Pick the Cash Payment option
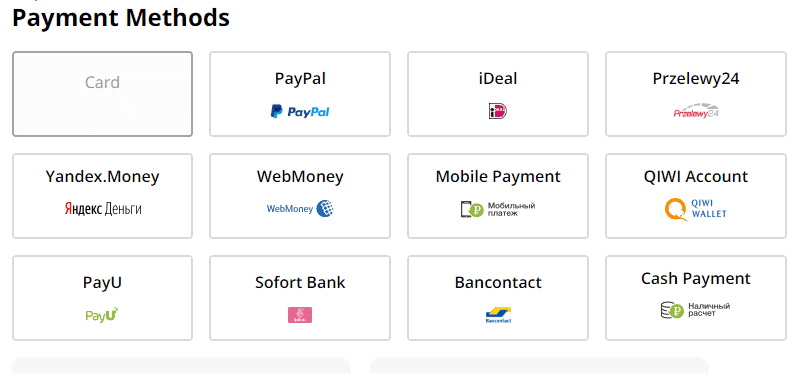The image size is (808, 373). 696,298
